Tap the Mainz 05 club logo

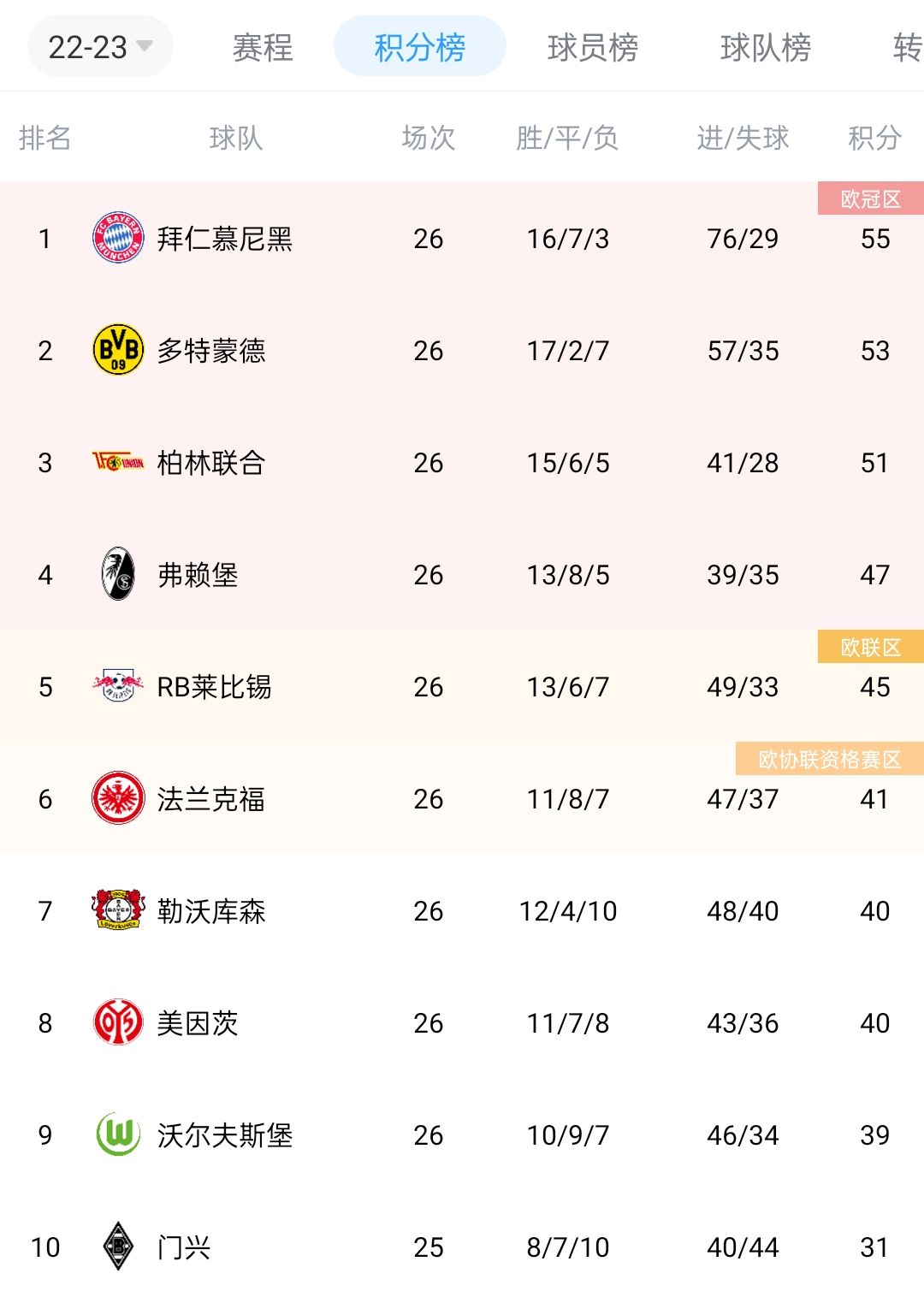point(118,1022)
